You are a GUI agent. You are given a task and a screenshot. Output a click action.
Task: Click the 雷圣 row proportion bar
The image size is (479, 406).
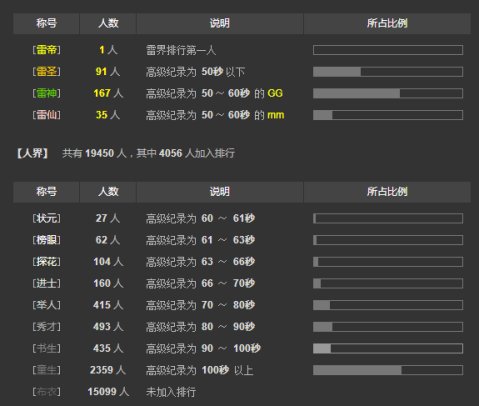point(388,72)
